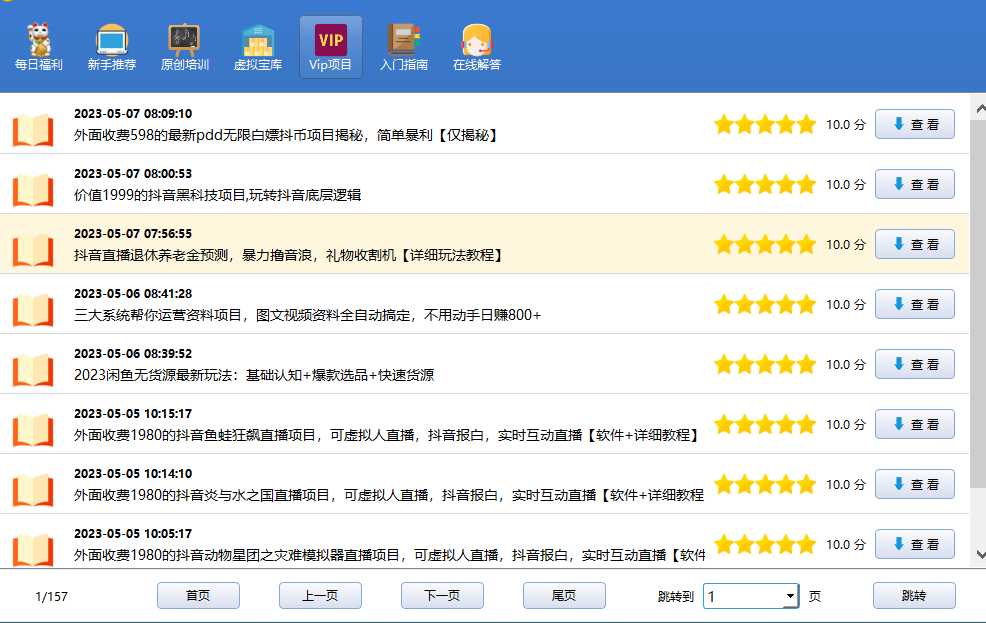The height and width of the screenshot is (623, 986).
Task: Go to next page with 下一页
Action: tap(442, 595)
